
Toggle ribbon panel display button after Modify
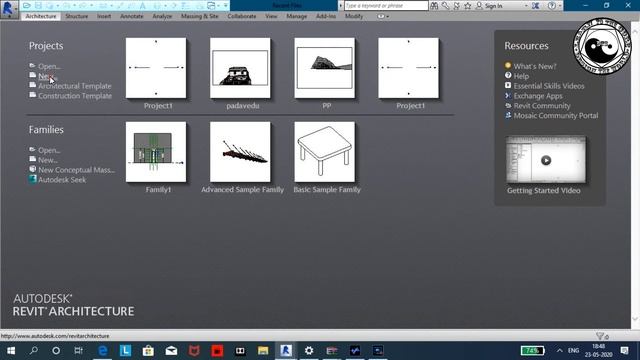(x=381, y=16)
